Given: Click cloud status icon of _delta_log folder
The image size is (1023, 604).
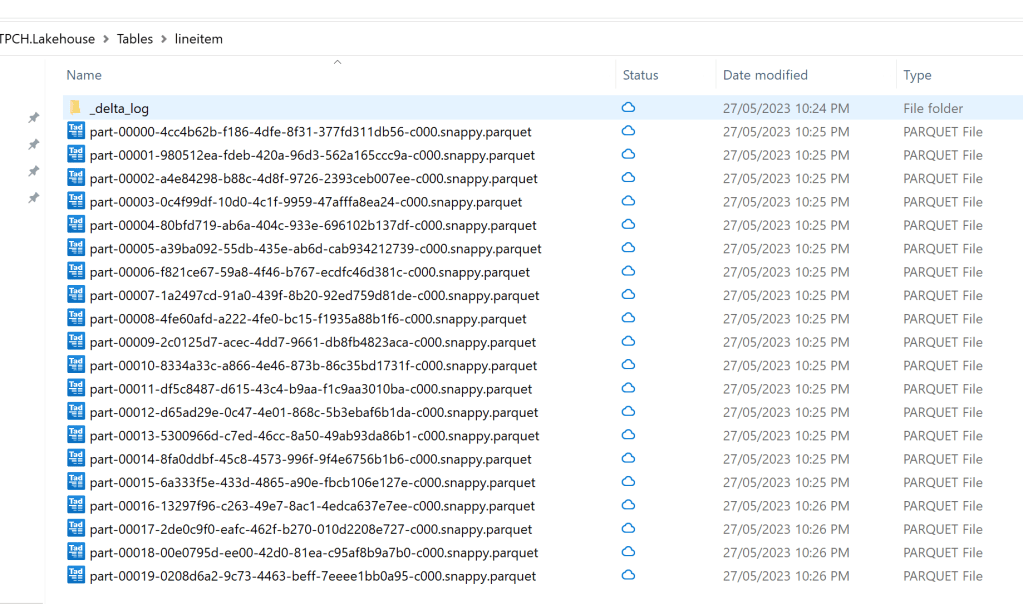Looking at the screenshot, I should 629,108.
